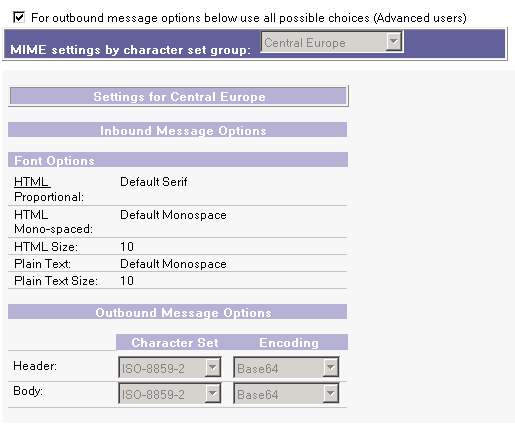
Task: Click the Font Options section header
Action: click(178, 160)
